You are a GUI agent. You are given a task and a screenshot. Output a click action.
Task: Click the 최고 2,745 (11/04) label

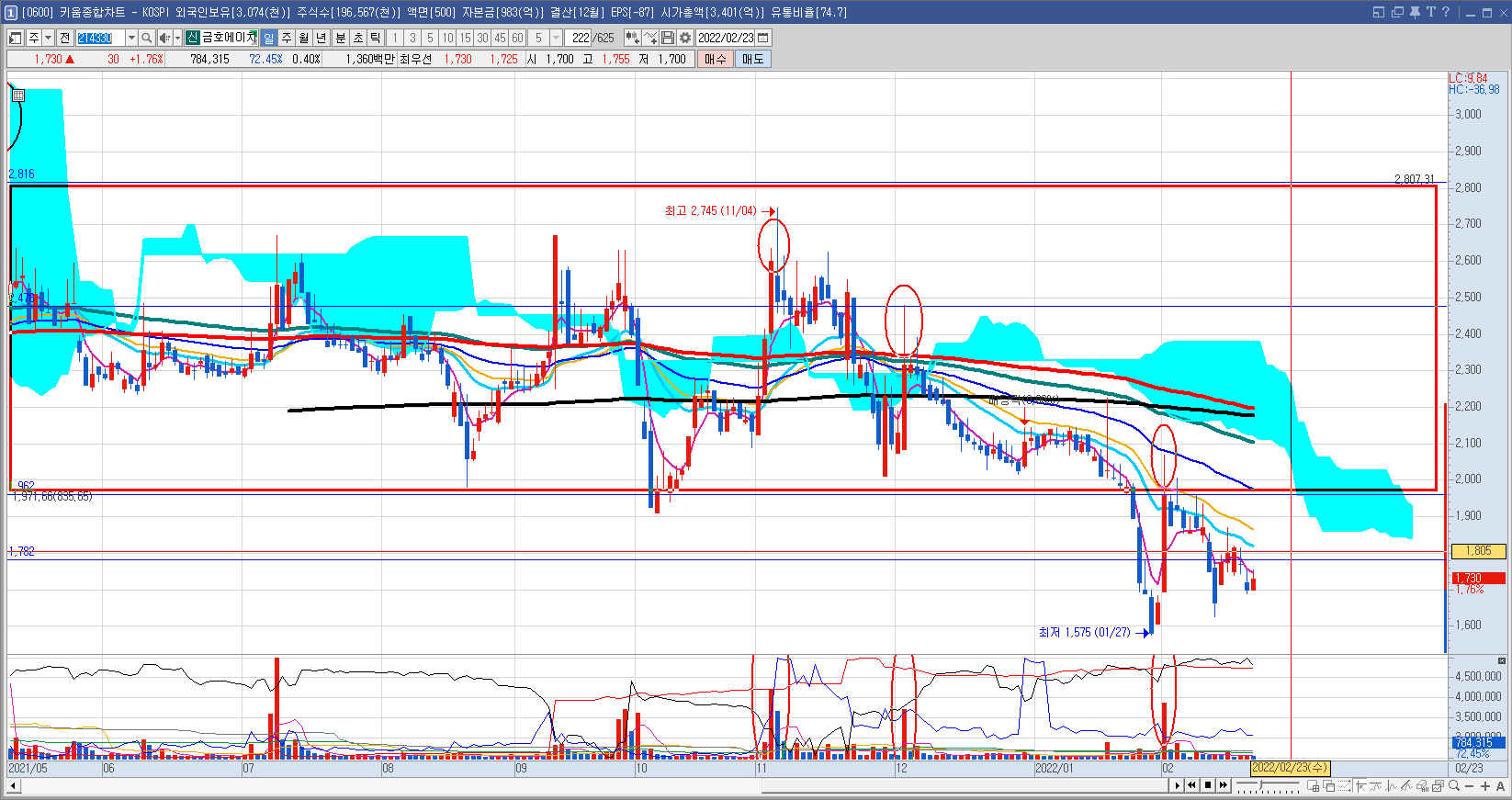point(711,211)
